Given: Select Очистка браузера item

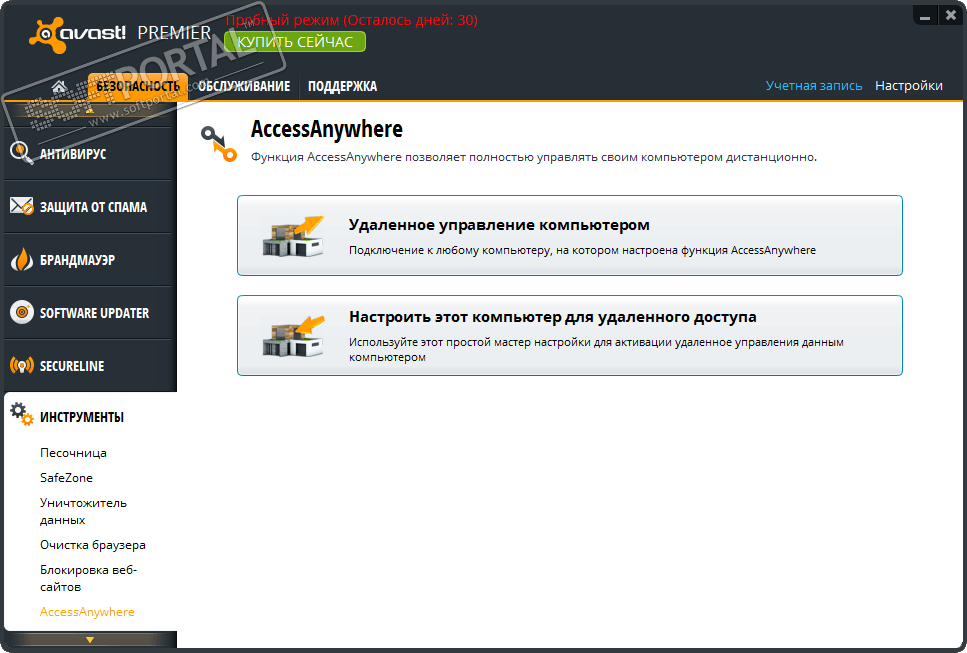Looking at the screenshot, I should click(93, 545).
